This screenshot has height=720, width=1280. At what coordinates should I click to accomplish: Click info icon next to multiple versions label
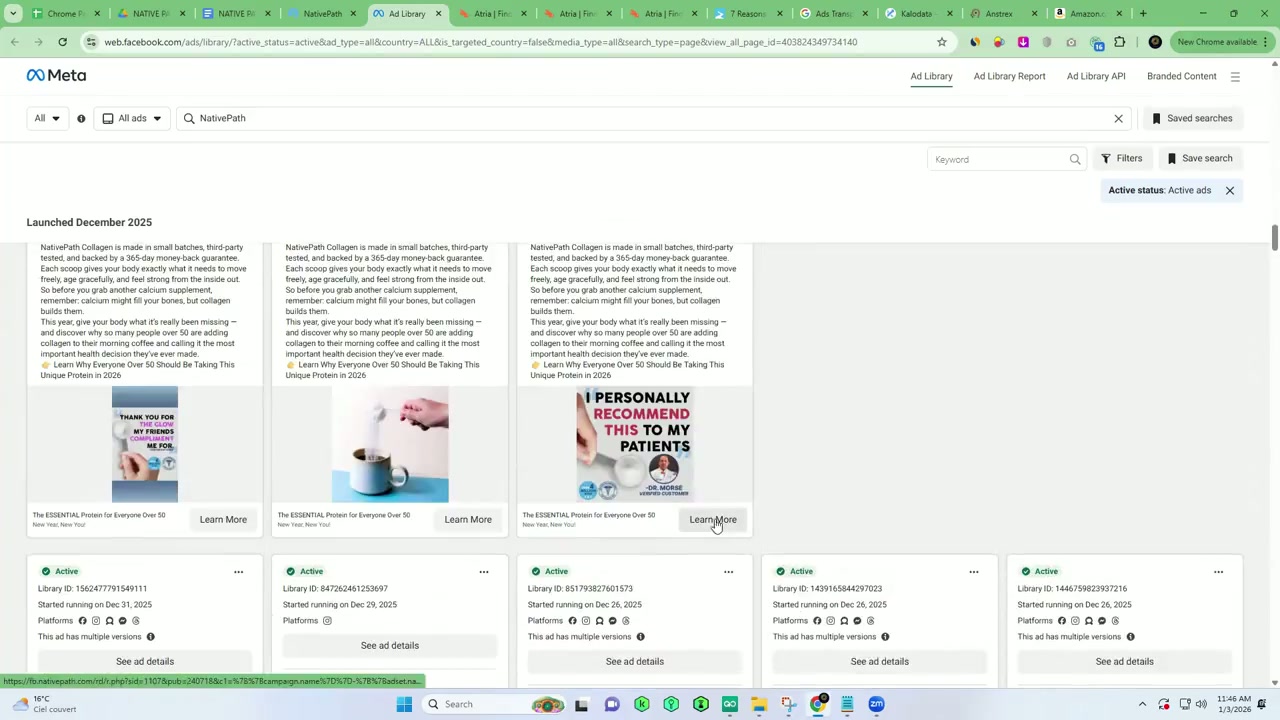(x=150, y=637)
